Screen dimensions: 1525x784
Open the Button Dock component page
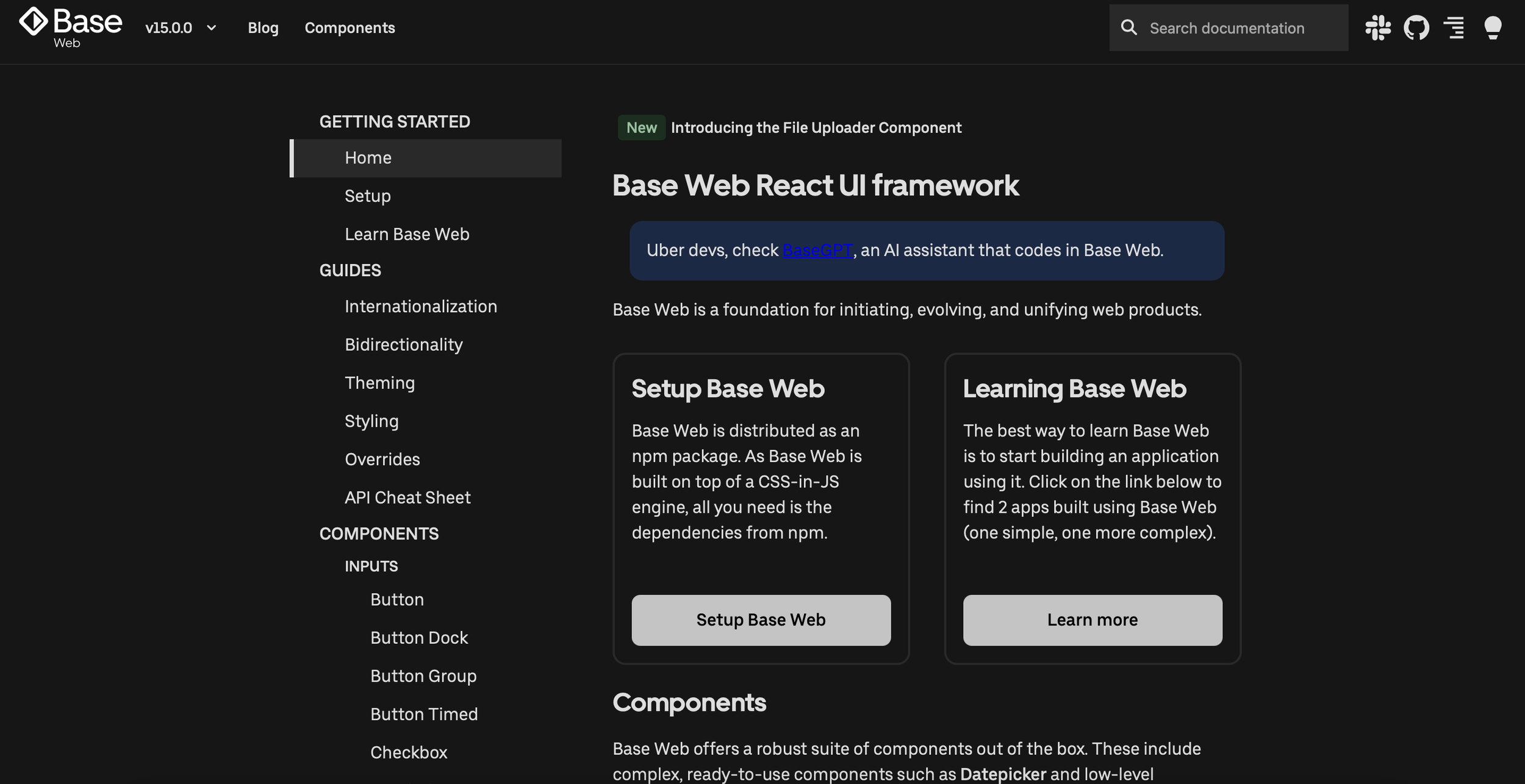point(419,638)
